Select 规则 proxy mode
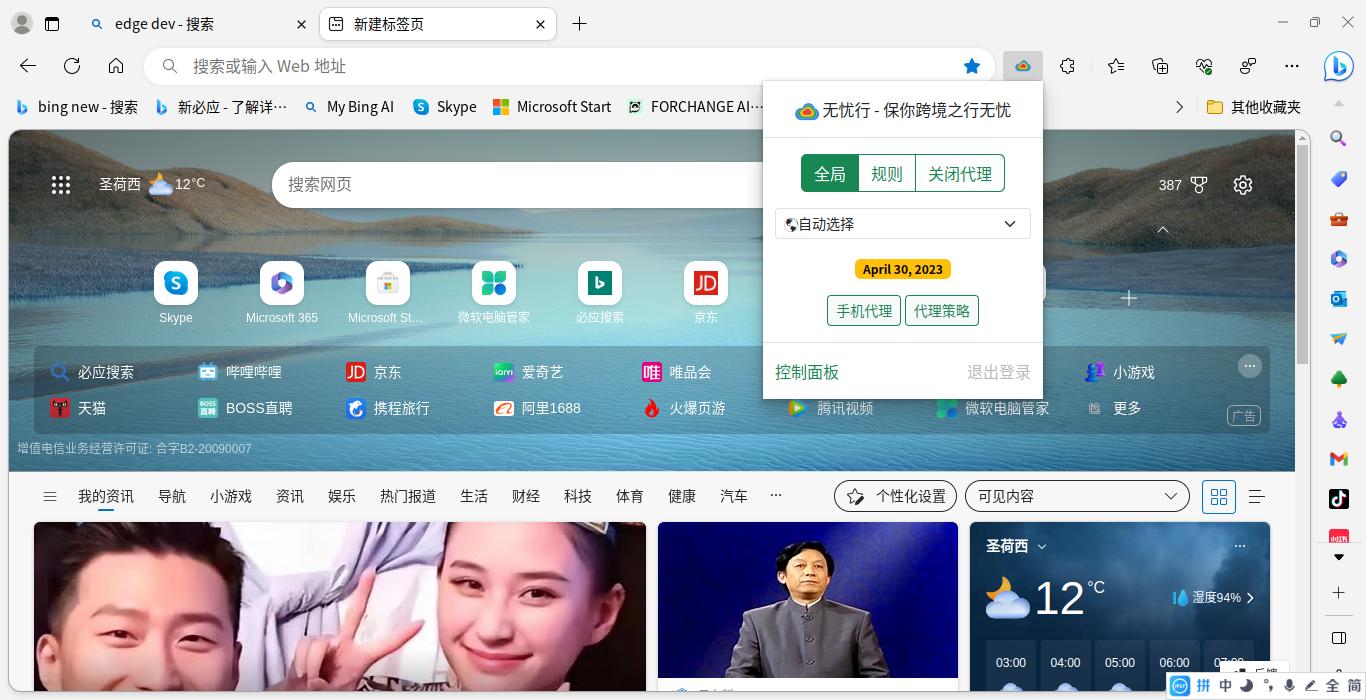The width and height of the screenshot is (1366, 700). pyautogui.click(x=887, y=174)
